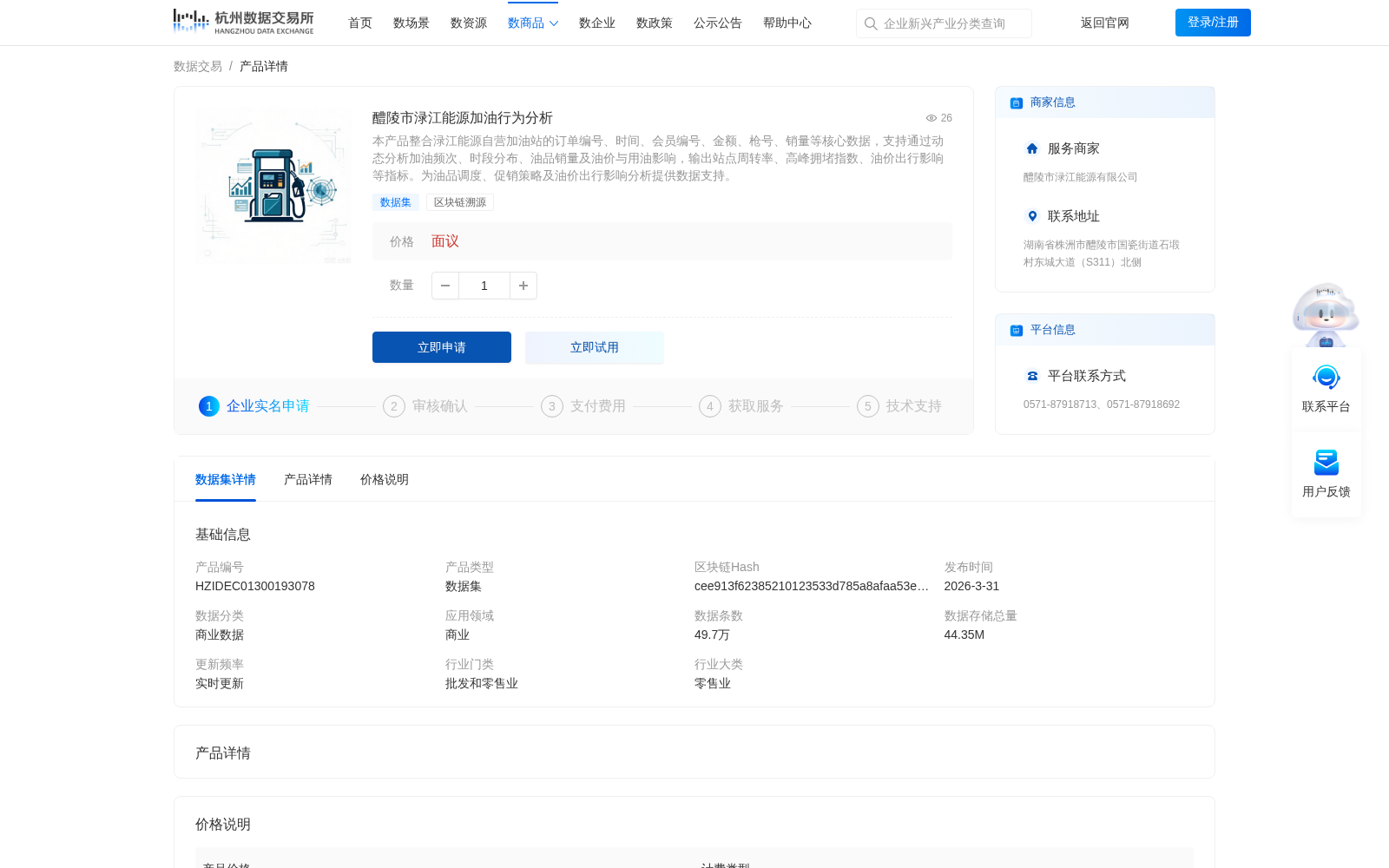
Task: Open 数场景 navigation item
Action: pos(411,23)
